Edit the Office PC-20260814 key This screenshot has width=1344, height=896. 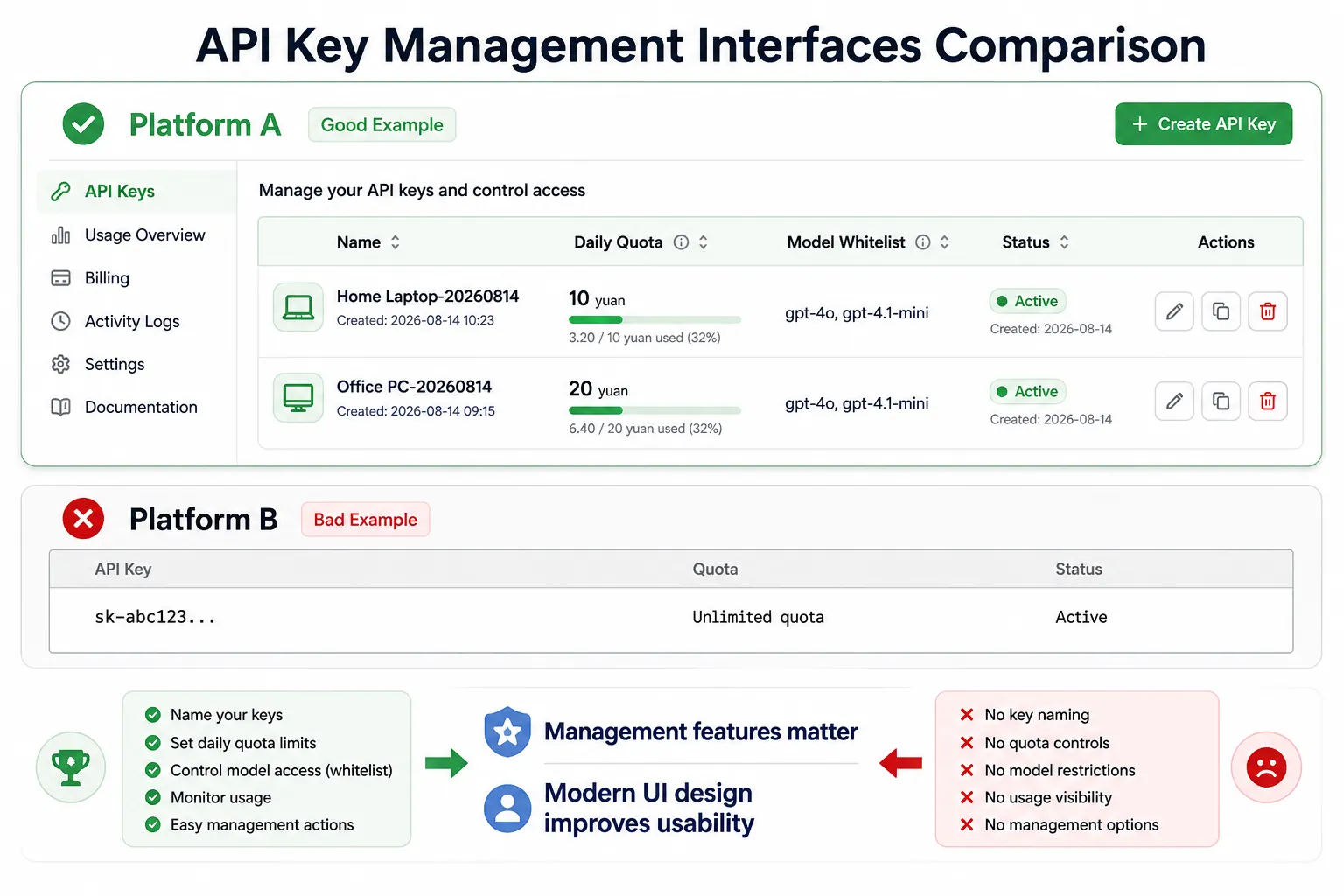pyautogui.click(x=1174, y=402)
